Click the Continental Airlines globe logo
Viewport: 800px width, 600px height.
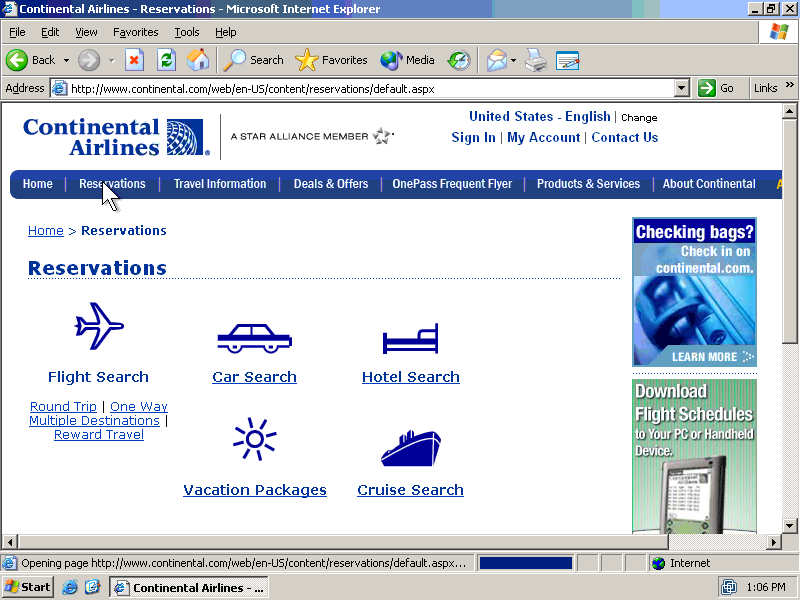coord(187,137)
